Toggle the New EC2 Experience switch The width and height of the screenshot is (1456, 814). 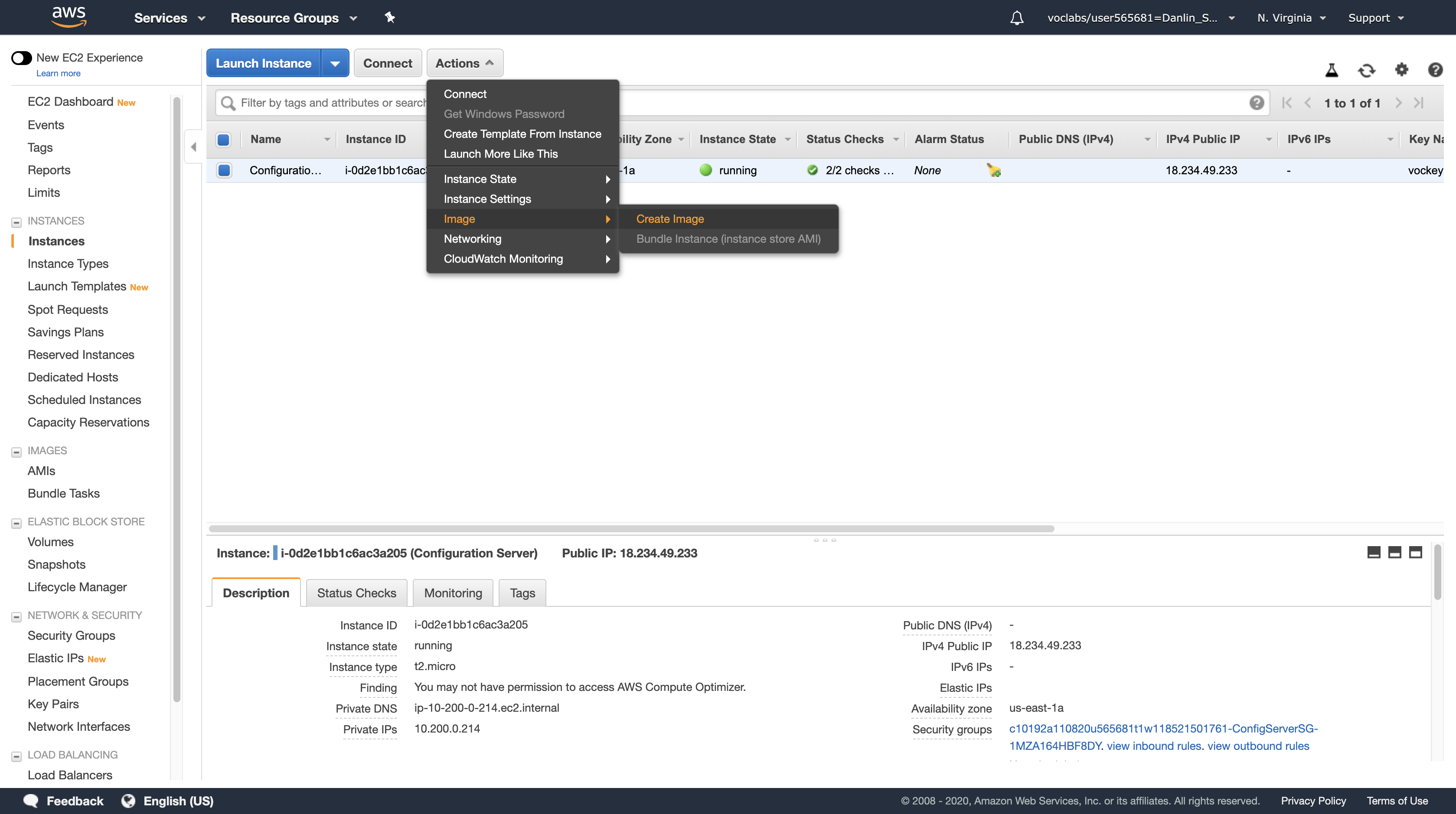(22, 58)
